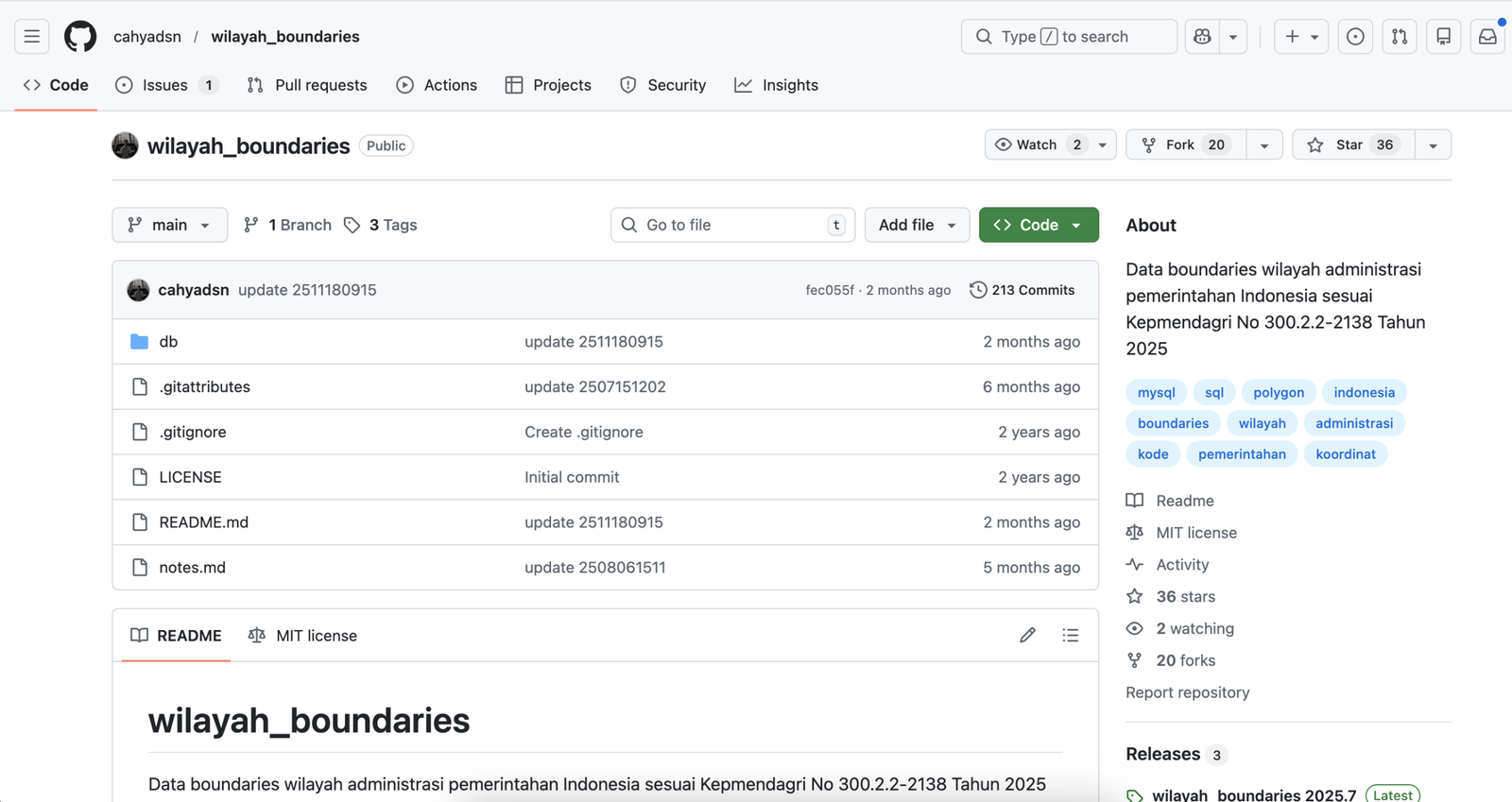Focus the Go to file field

[x=732, y=225]
